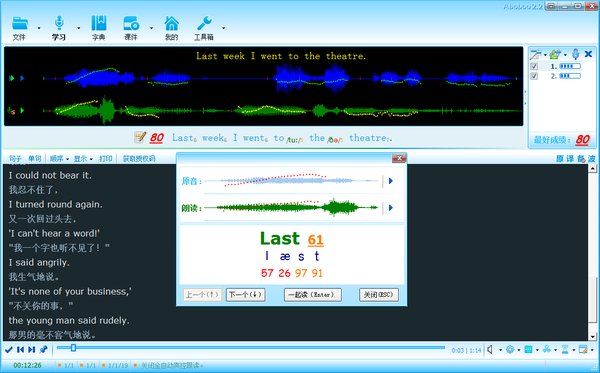
Task: Open the 显示 (display) dropdown menu
Action: [83, 158]
